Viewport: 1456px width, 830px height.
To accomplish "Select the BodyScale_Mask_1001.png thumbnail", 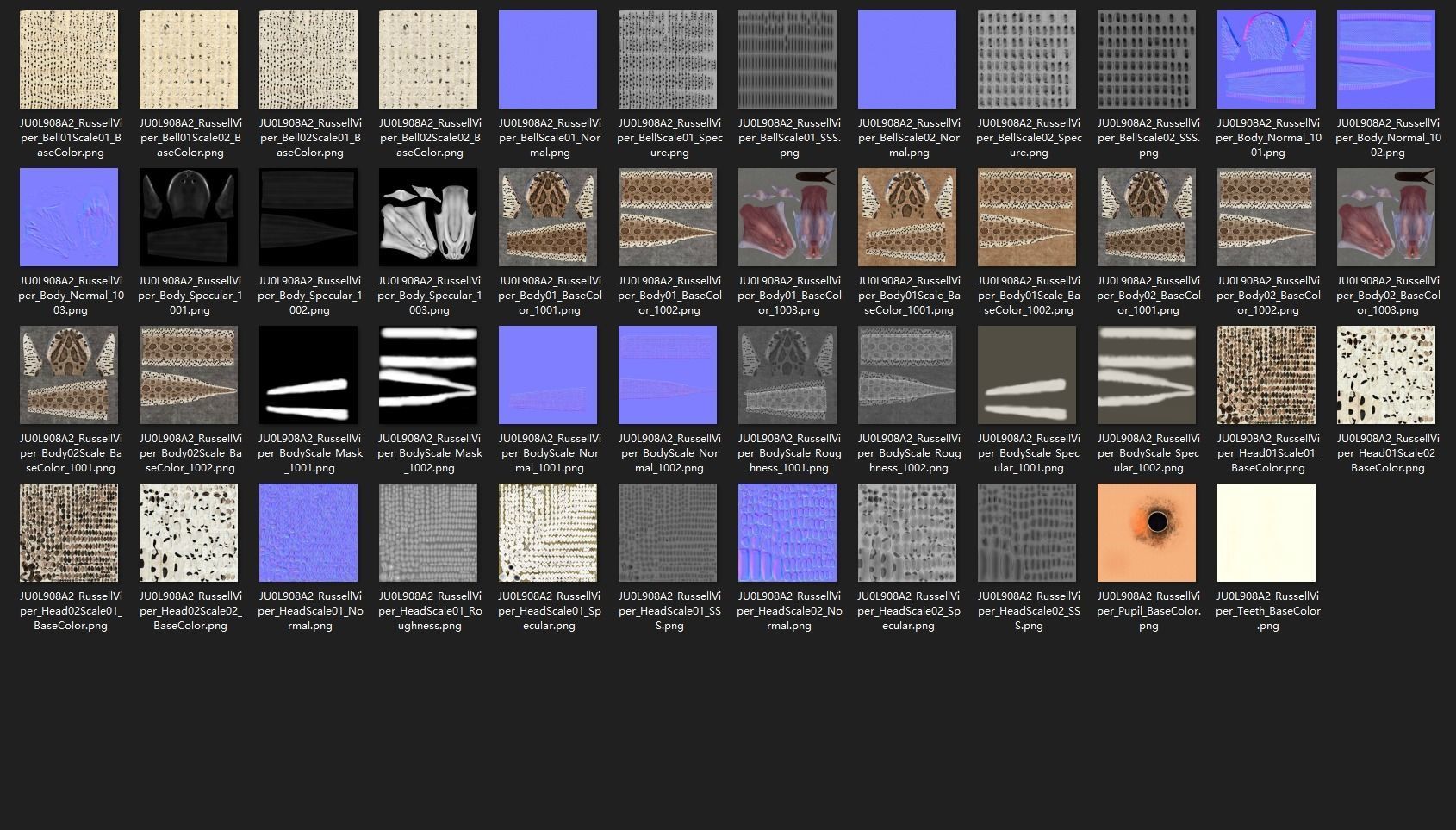I will pos(308,375).
